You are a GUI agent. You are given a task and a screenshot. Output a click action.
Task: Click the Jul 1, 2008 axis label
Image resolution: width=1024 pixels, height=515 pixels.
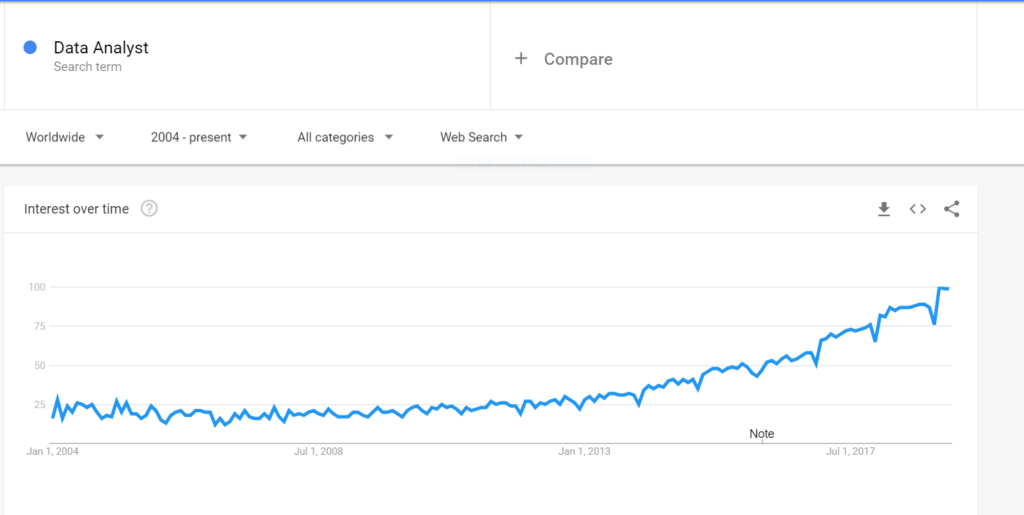(318, 452)
